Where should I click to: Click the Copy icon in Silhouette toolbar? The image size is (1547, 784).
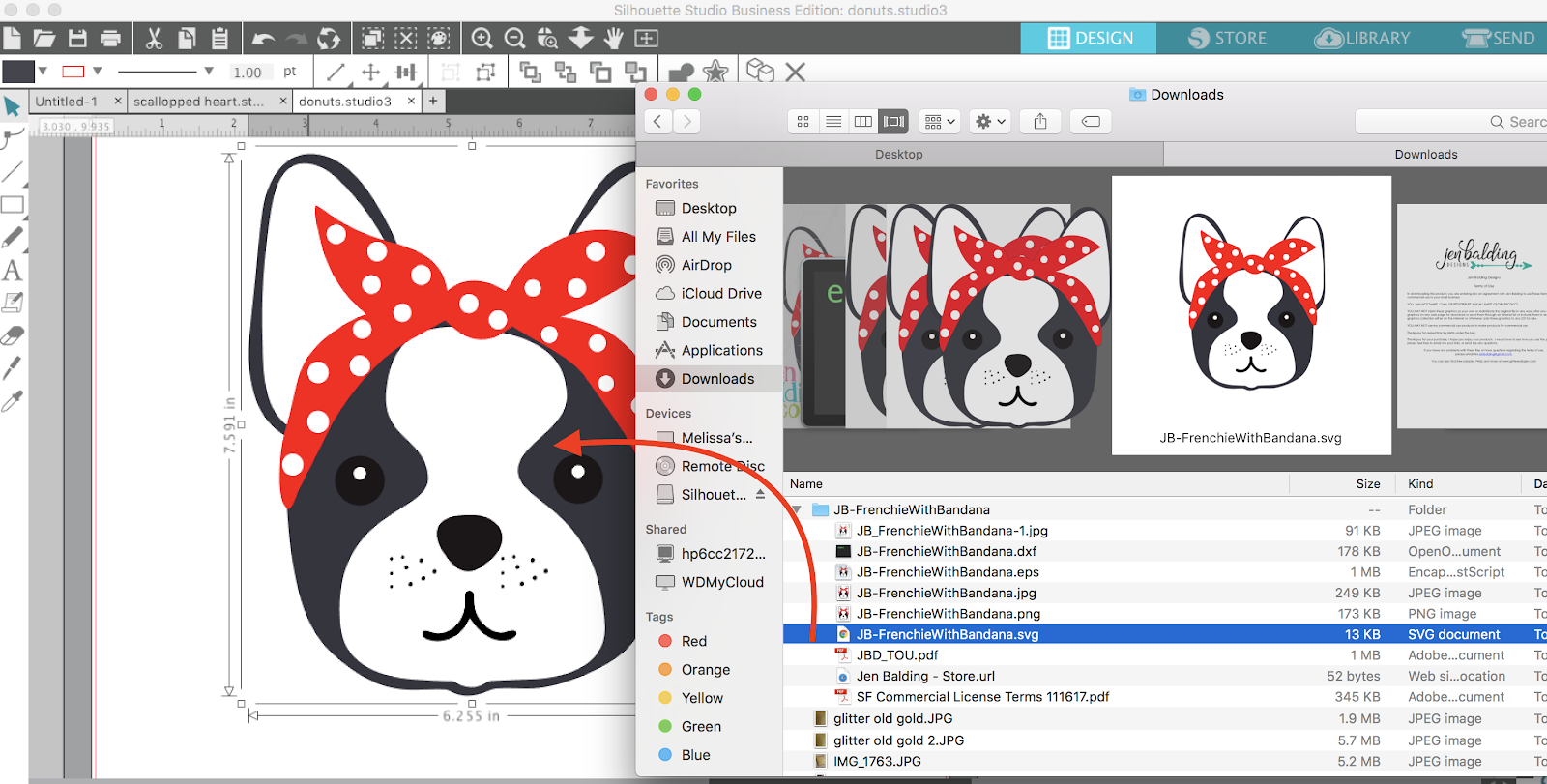click(187, 39)
